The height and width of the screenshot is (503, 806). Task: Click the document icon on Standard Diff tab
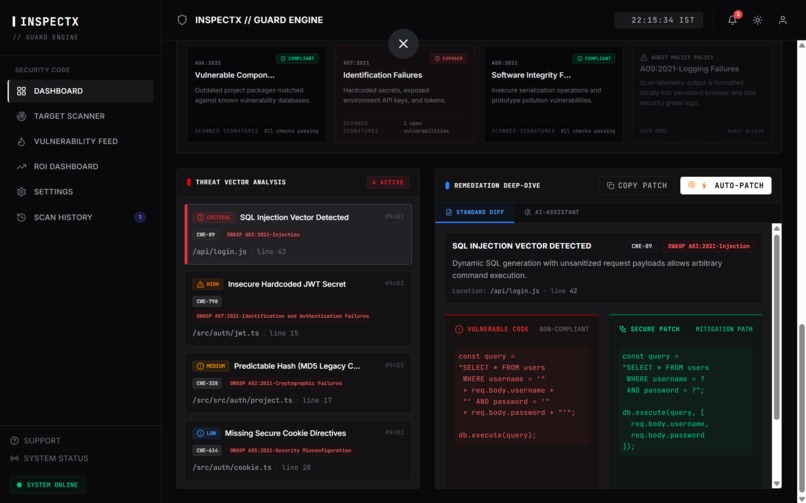449,212
